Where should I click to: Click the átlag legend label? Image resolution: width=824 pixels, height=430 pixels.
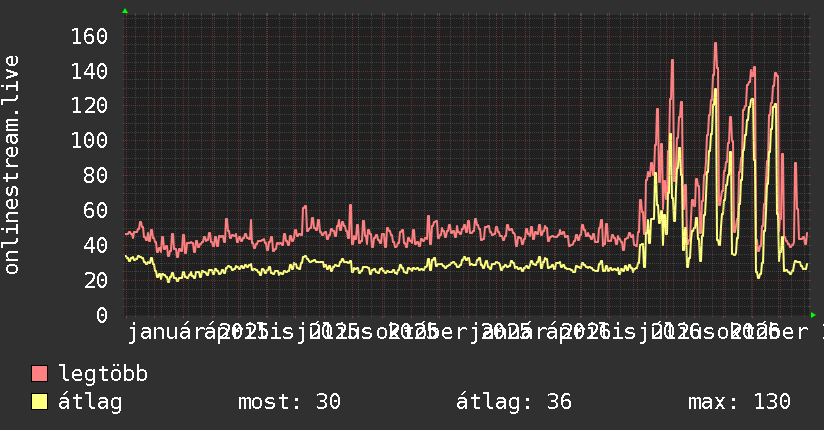coord(90,402)
